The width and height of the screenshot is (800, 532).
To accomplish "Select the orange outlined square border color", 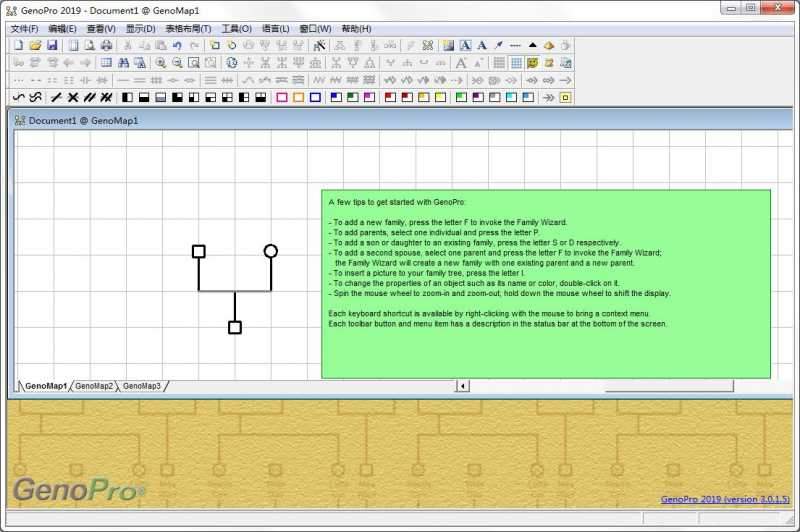I will coord(299,98).
